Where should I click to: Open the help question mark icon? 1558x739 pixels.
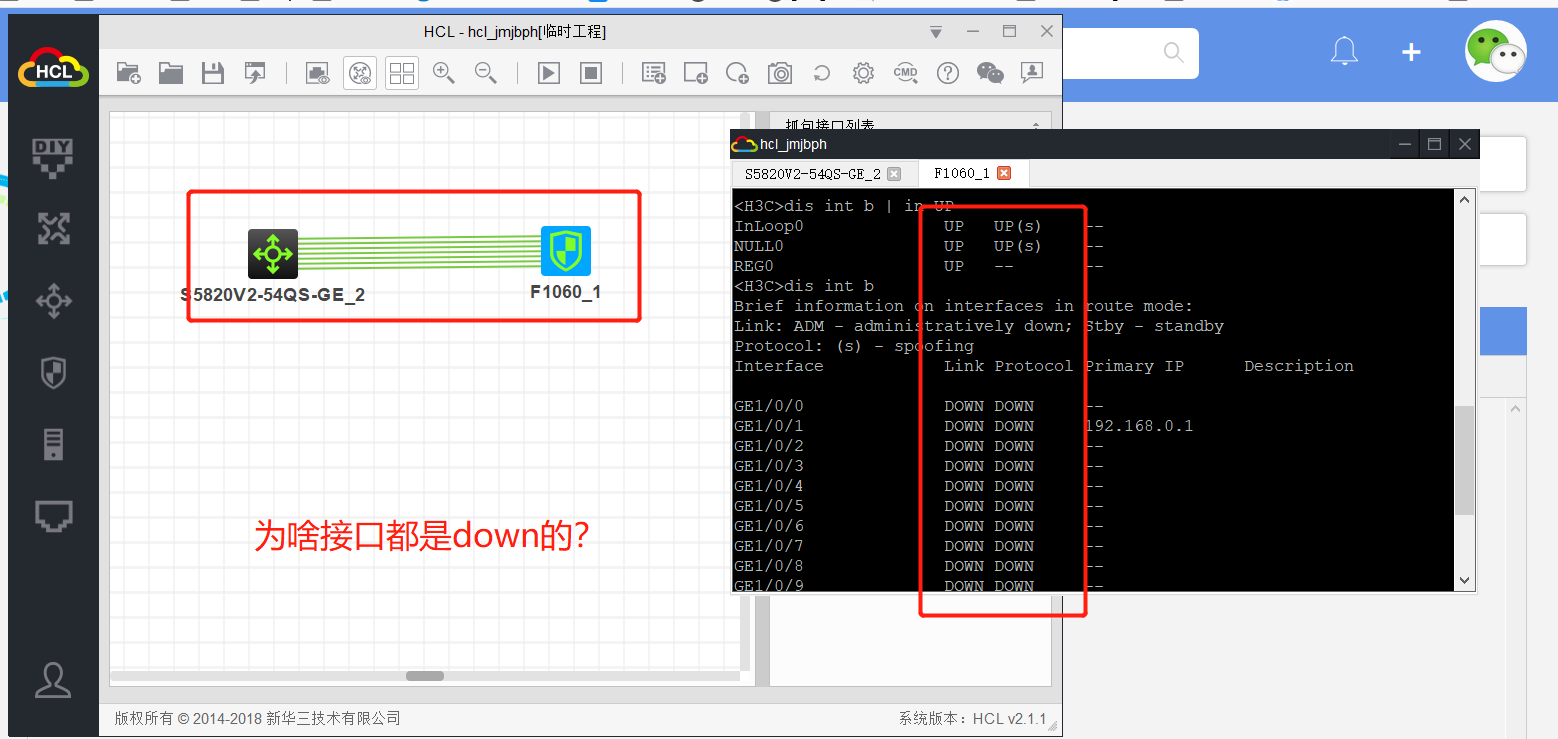(948, 73)
